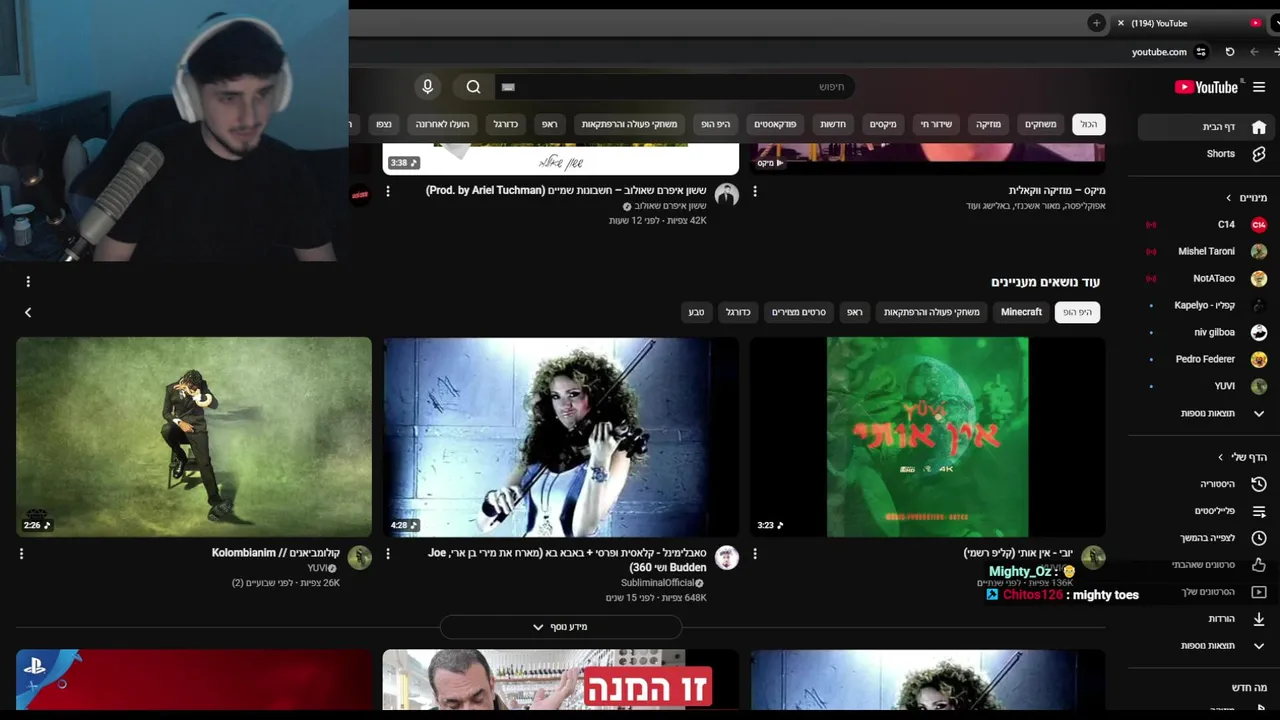Play the violinist thumbnail lasting 4:28
This screenshot has width=1280, height=720.
tap(561, 437)
